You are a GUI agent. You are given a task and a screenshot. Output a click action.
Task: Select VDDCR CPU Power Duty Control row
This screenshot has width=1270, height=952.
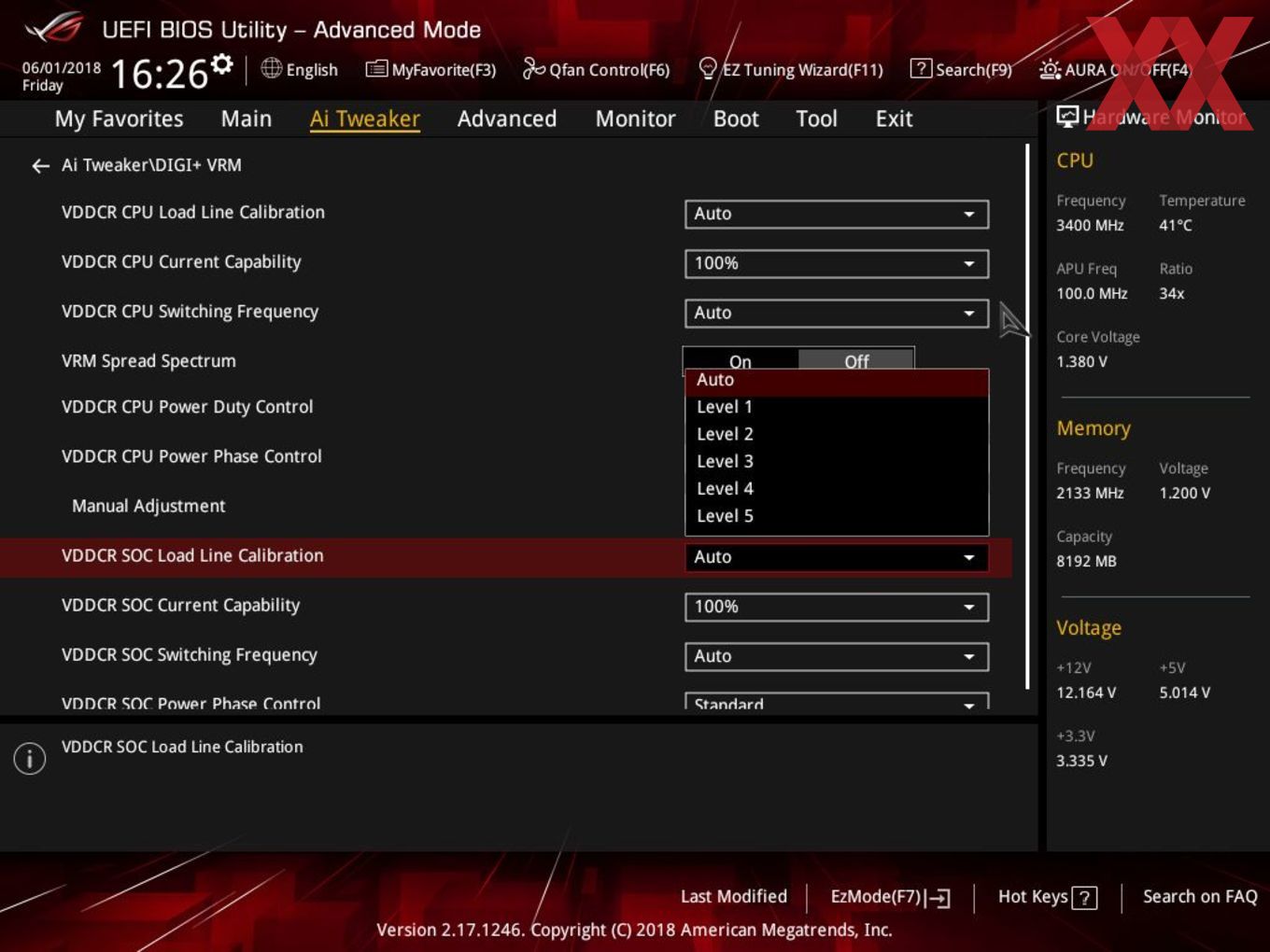(x=187, y=407)
